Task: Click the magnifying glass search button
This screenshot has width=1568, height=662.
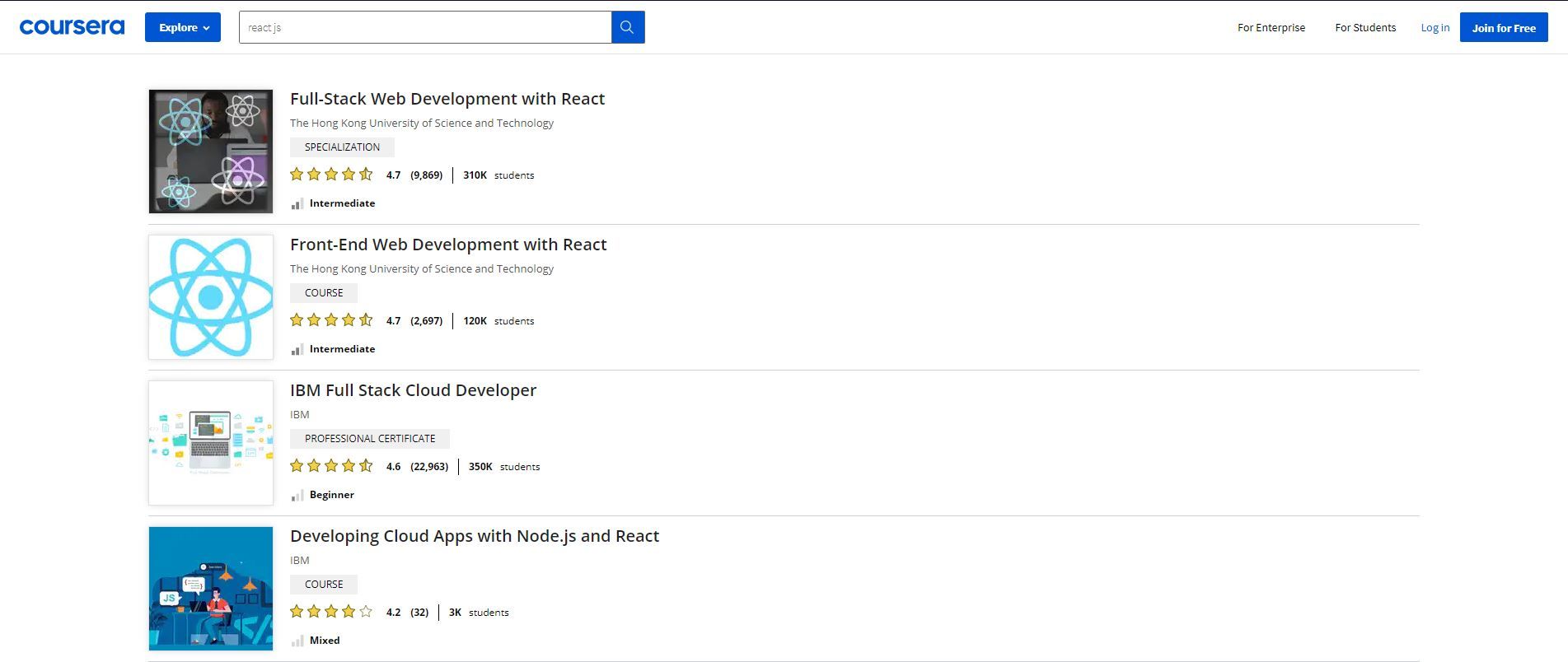Action: tap(628, 27)
